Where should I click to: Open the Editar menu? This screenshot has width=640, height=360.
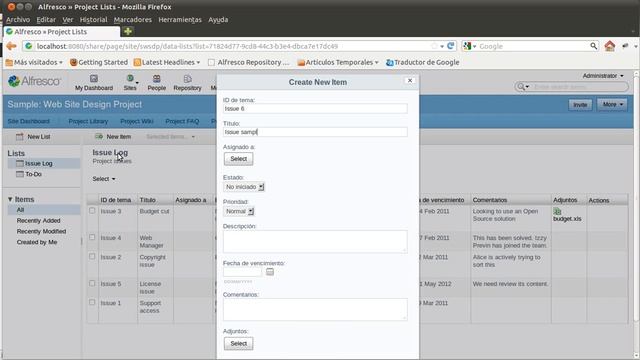click(46, 20)
